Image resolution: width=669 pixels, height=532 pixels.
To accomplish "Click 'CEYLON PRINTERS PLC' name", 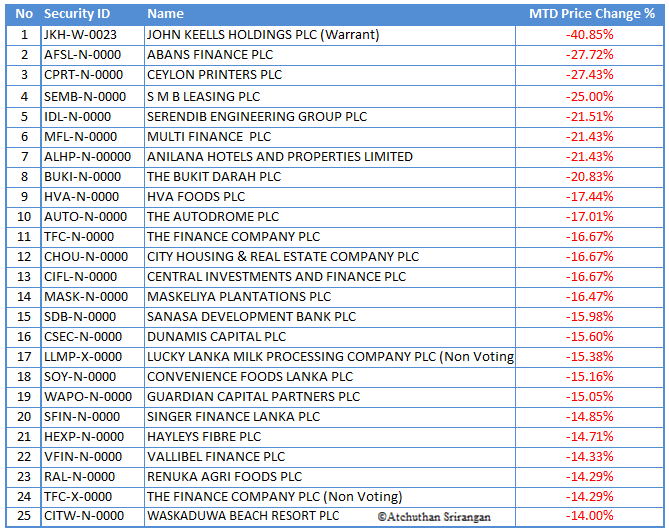I will [214, 75].
